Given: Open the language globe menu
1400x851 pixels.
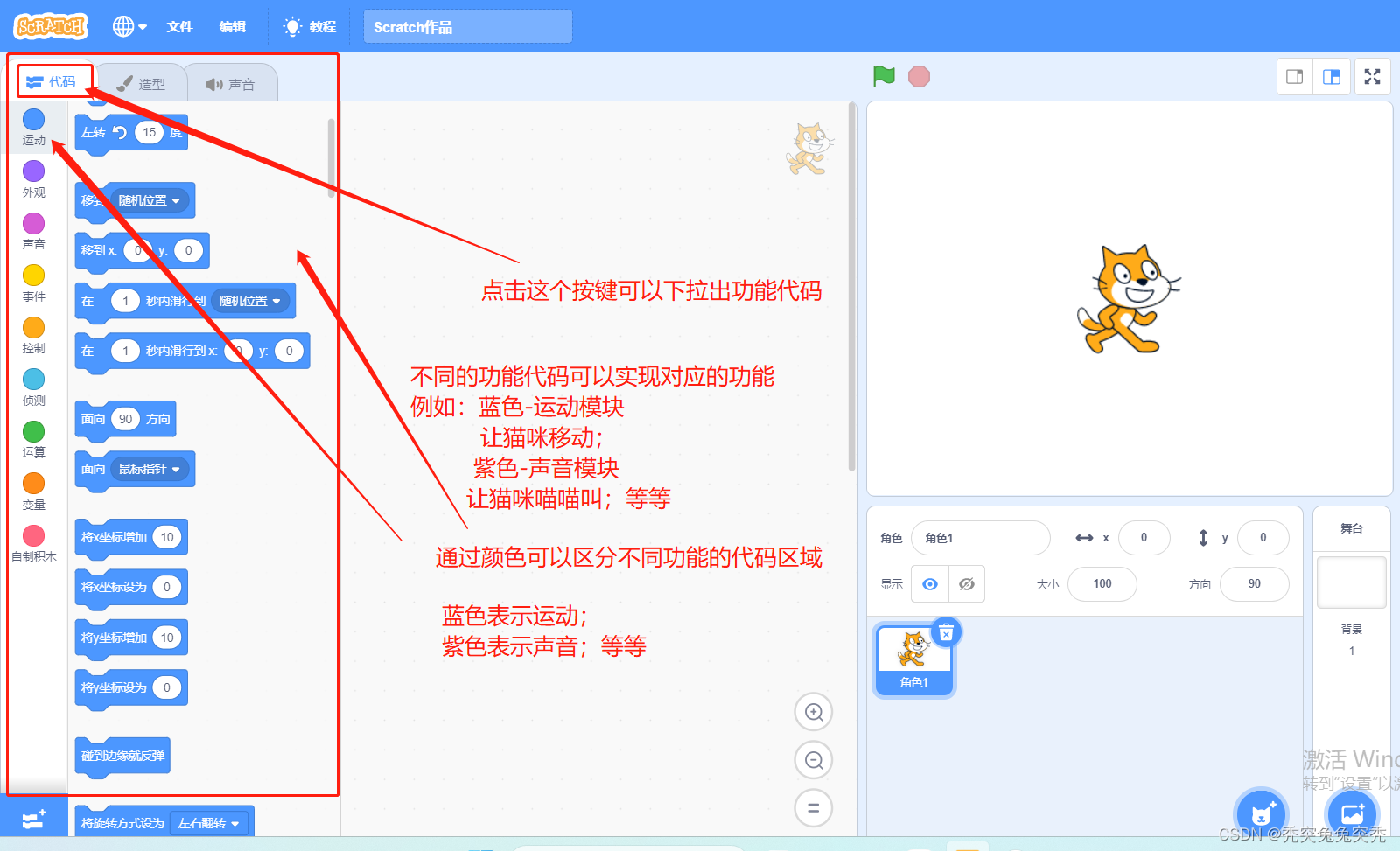Looking at the screenshot, I should coord(129,26).
